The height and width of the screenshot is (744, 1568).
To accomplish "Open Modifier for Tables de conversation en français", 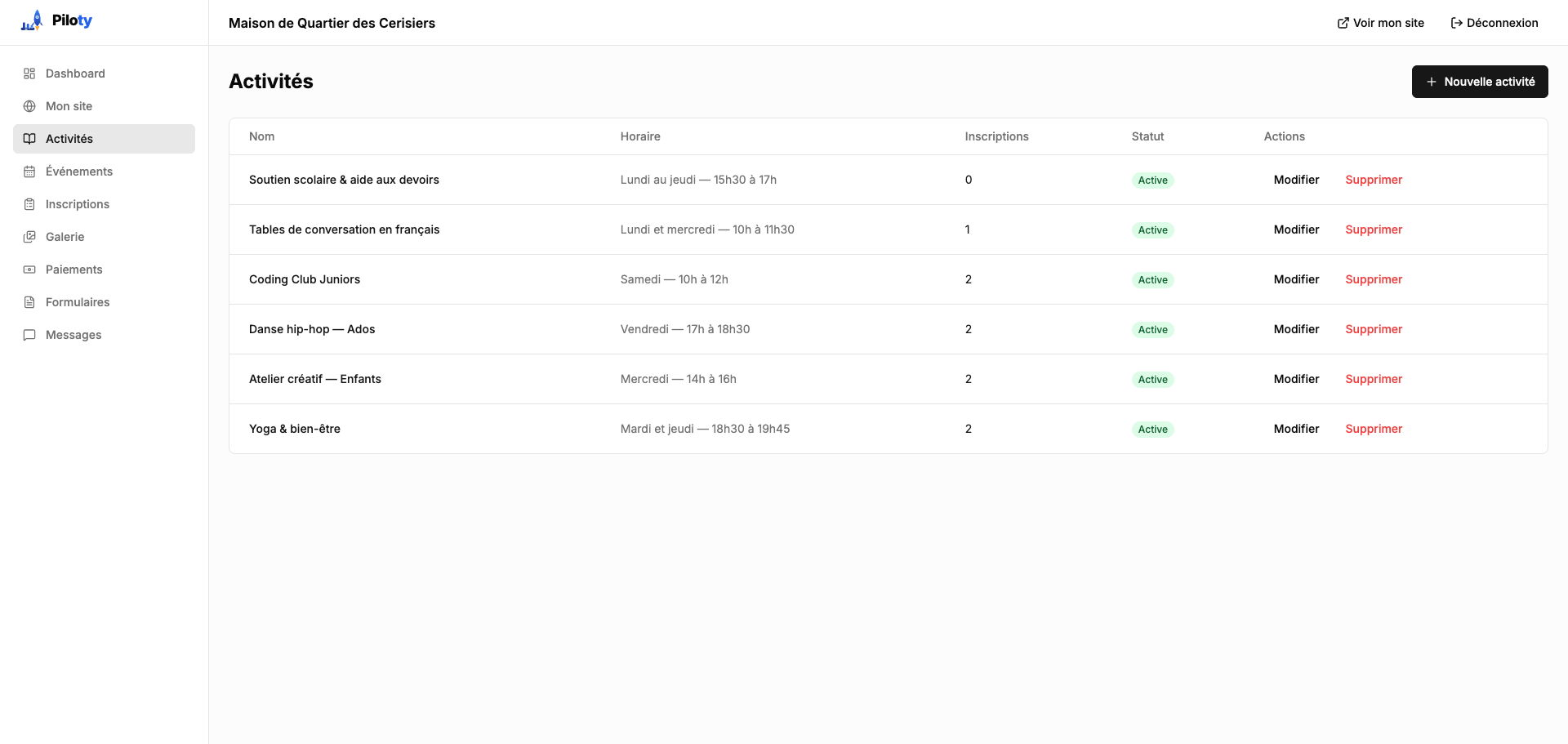I will click(1295, 229).
